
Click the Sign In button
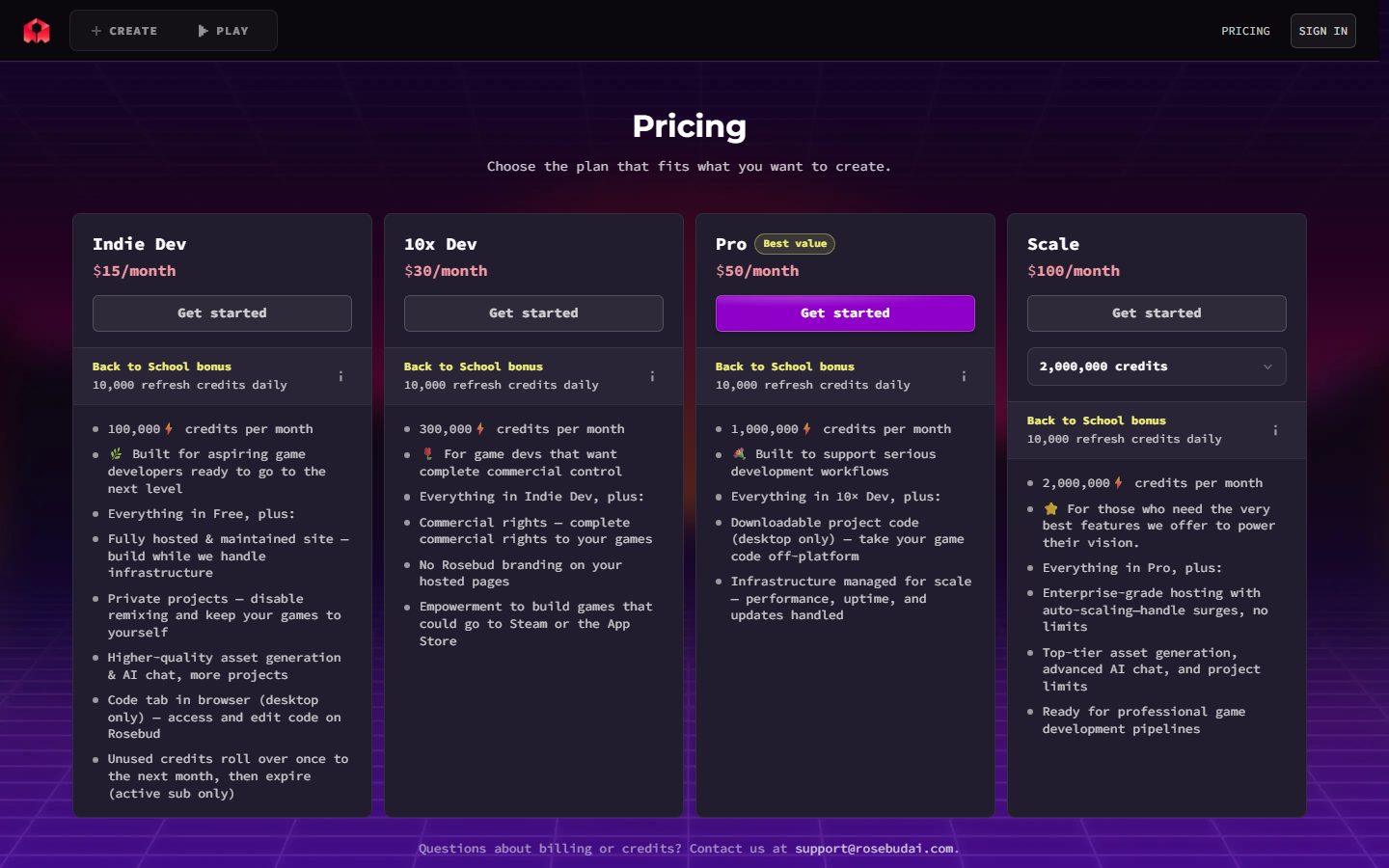coord(1322,31)
